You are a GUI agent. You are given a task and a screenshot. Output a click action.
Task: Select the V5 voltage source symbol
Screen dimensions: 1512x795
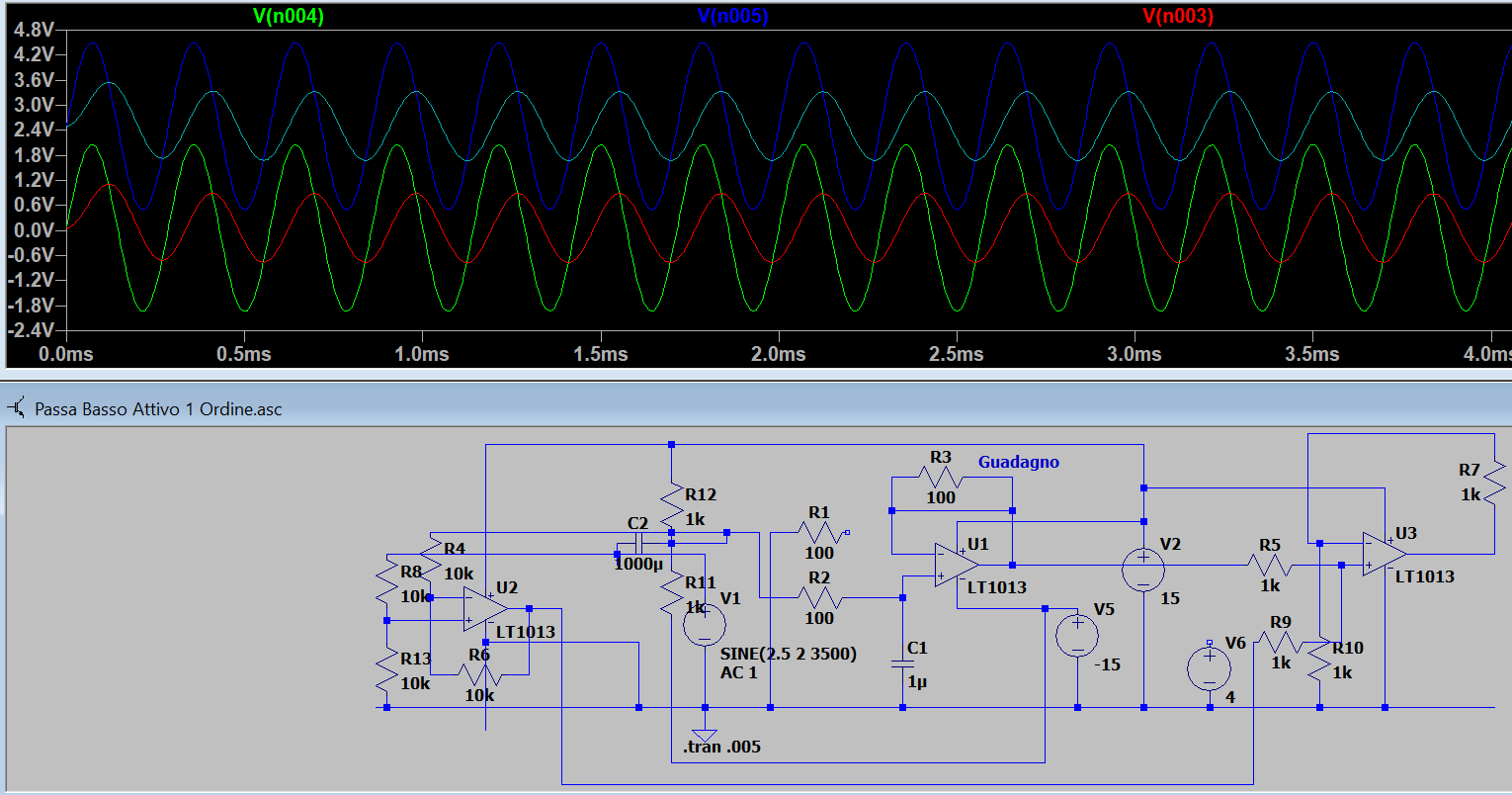1077,635
